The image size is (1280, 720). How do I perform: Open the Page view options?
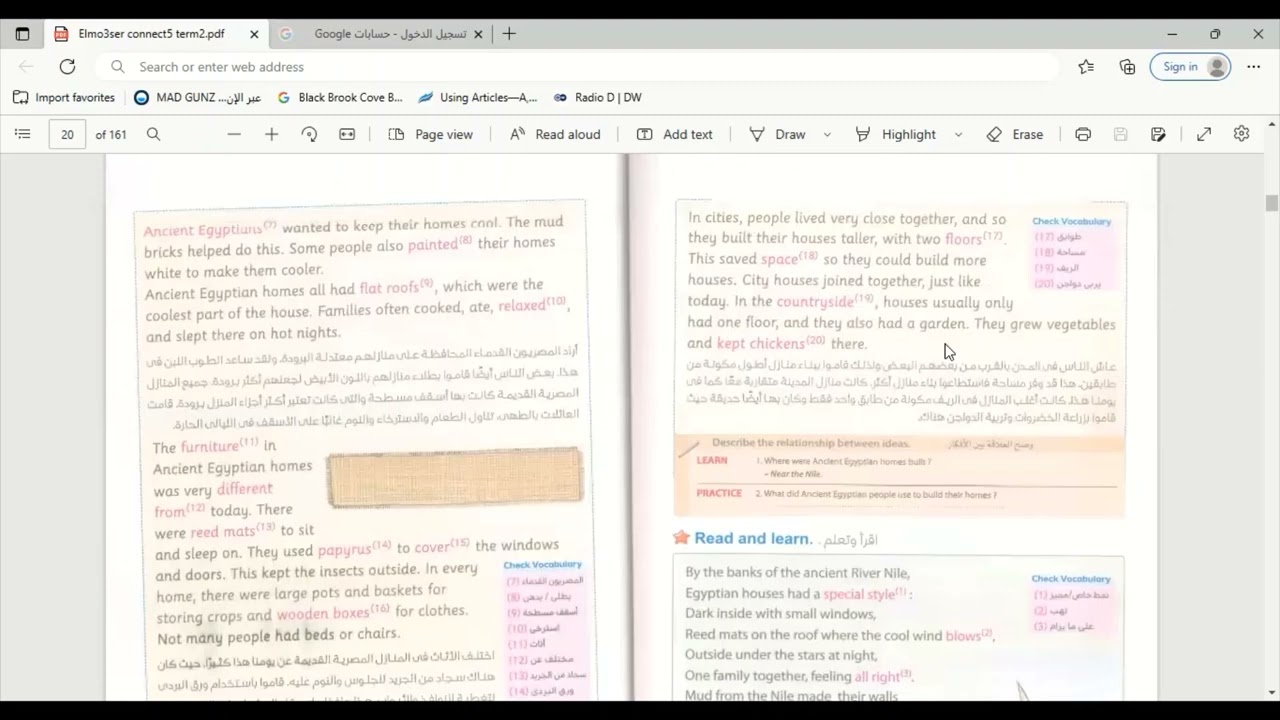[x=431, y=134]
